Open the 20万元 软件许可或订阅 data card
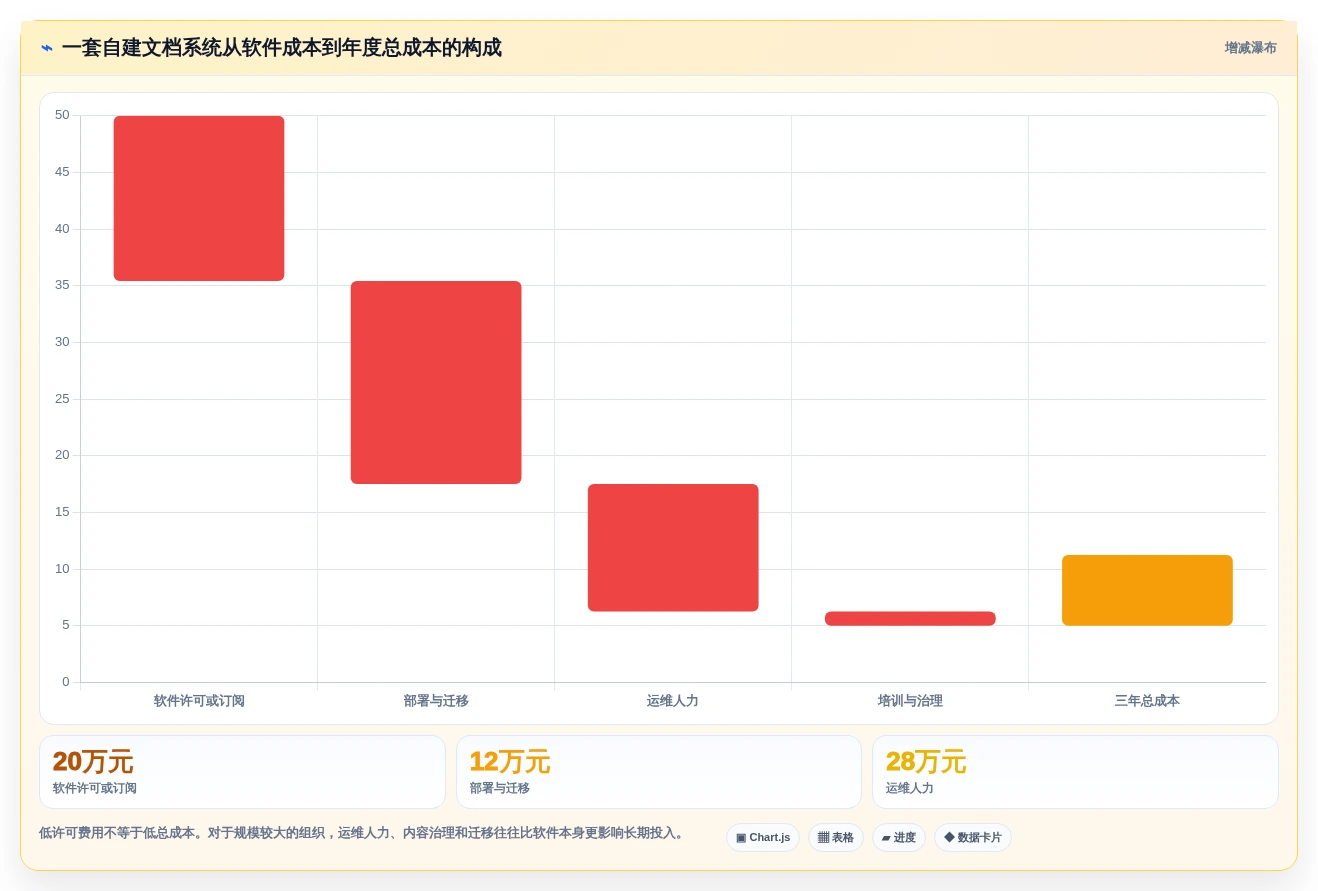The image size is (1318, 891). pyautogui.click(x=242, y=772)
